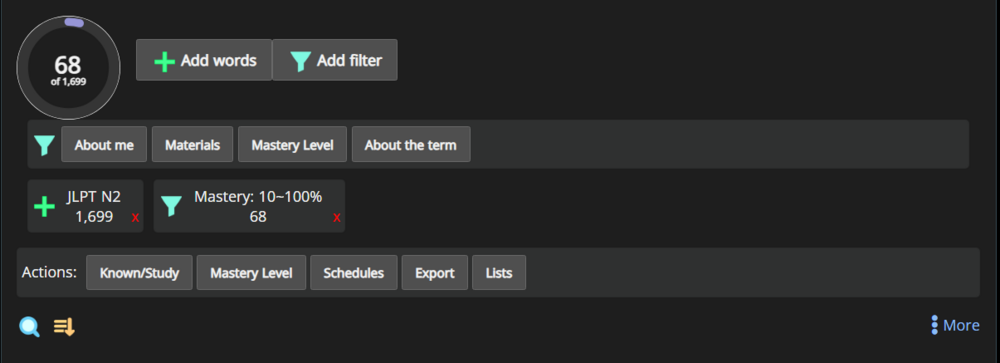Open the Schedules action
1000x363 pixels.
pos(353,272)
